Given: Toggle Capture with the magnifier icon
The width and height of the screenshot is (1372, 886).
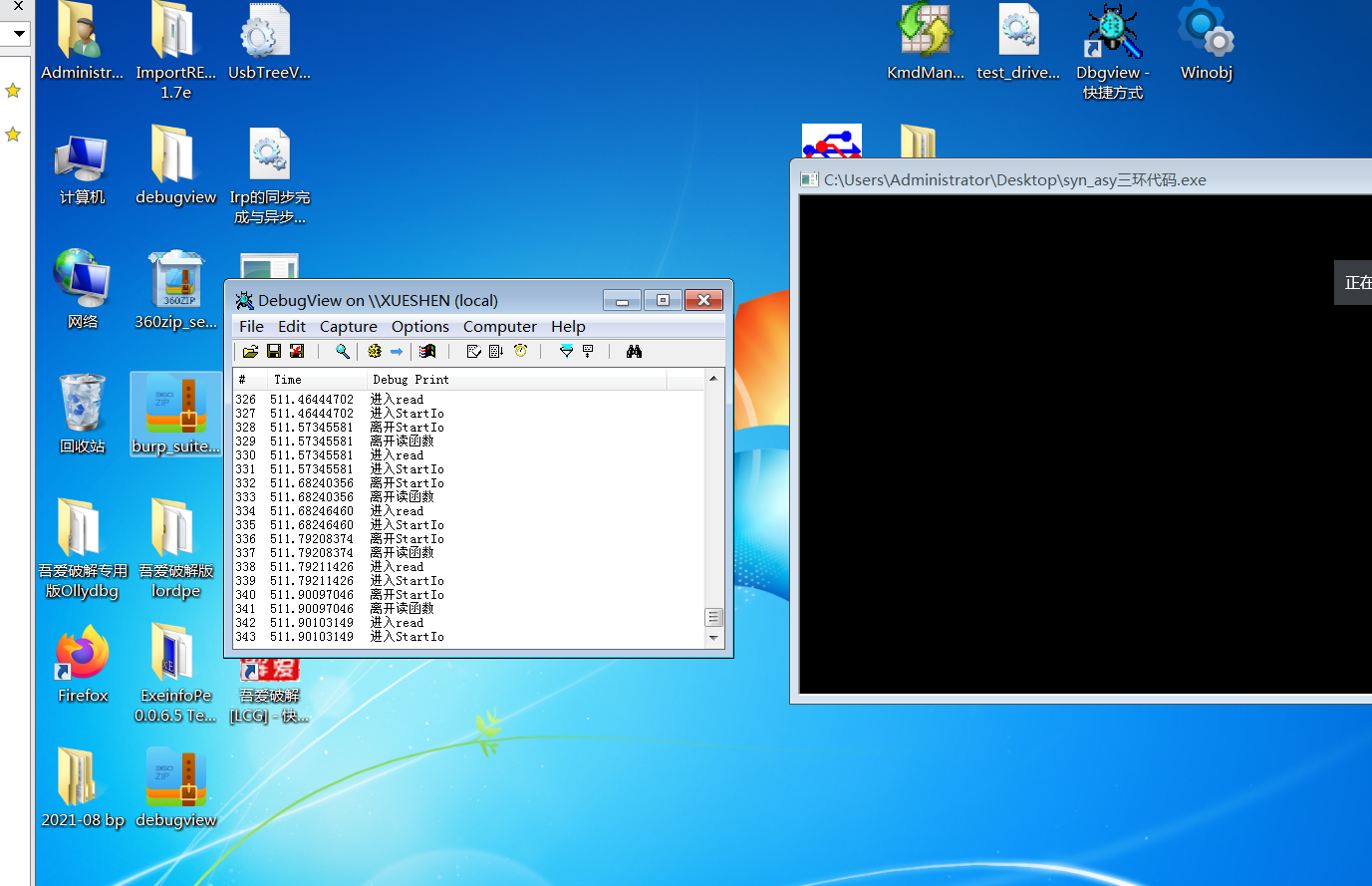Looking at the screenshot, I should click(x=343, y=352).
